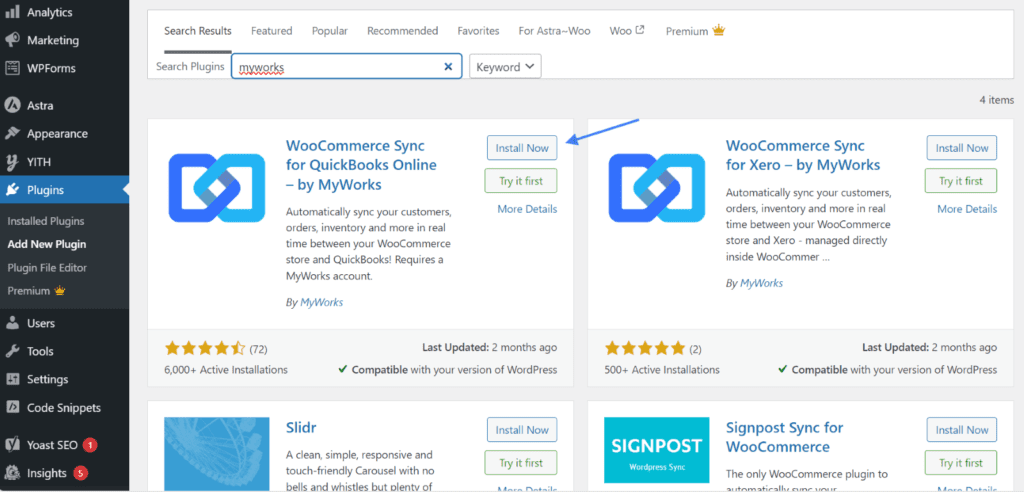Switch to the Featured tab
The width and height of the screenshot is (1024, 492).
[x=272, y=31]
